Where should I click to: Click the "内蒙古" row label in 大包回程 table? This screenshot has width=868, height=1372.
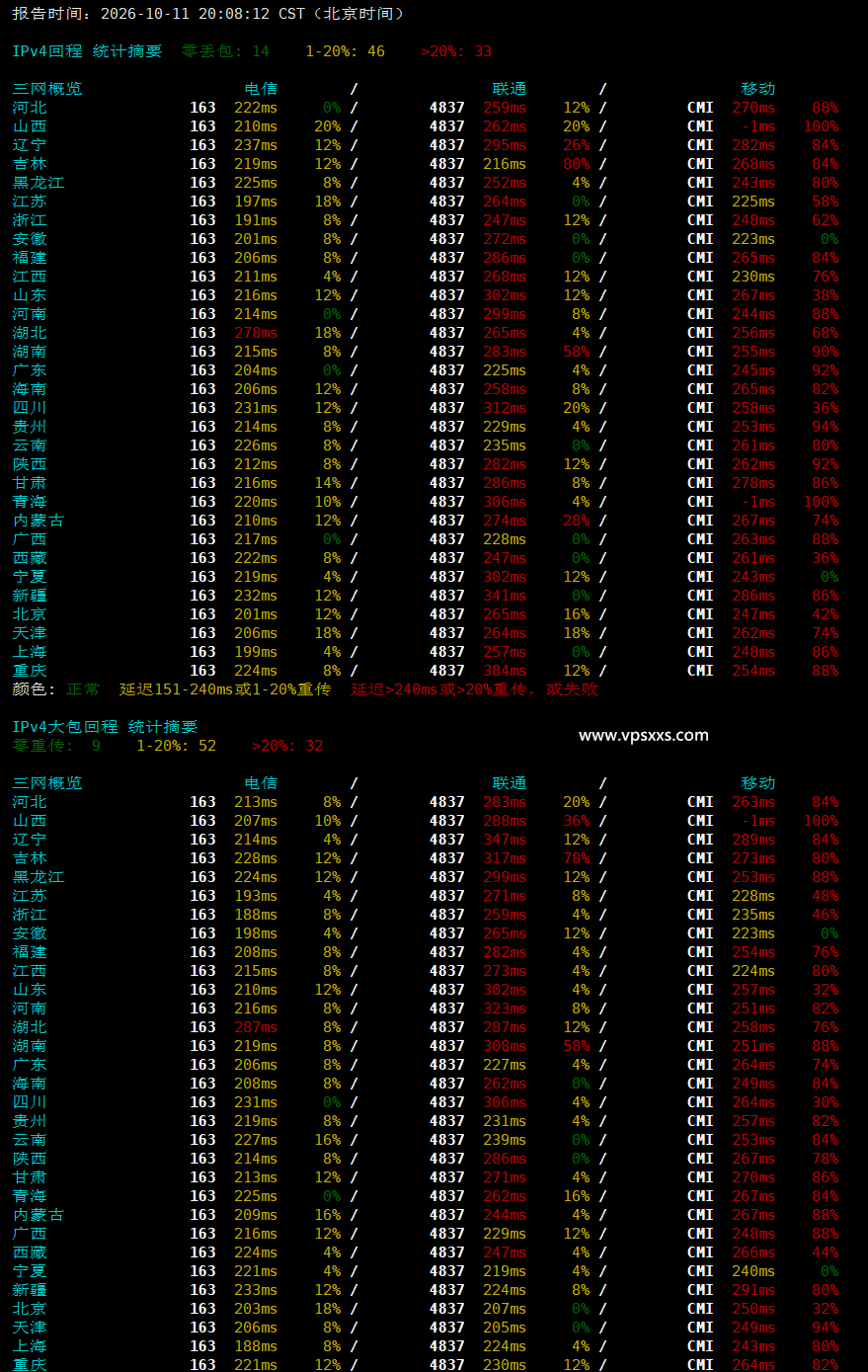(39, 1215)
